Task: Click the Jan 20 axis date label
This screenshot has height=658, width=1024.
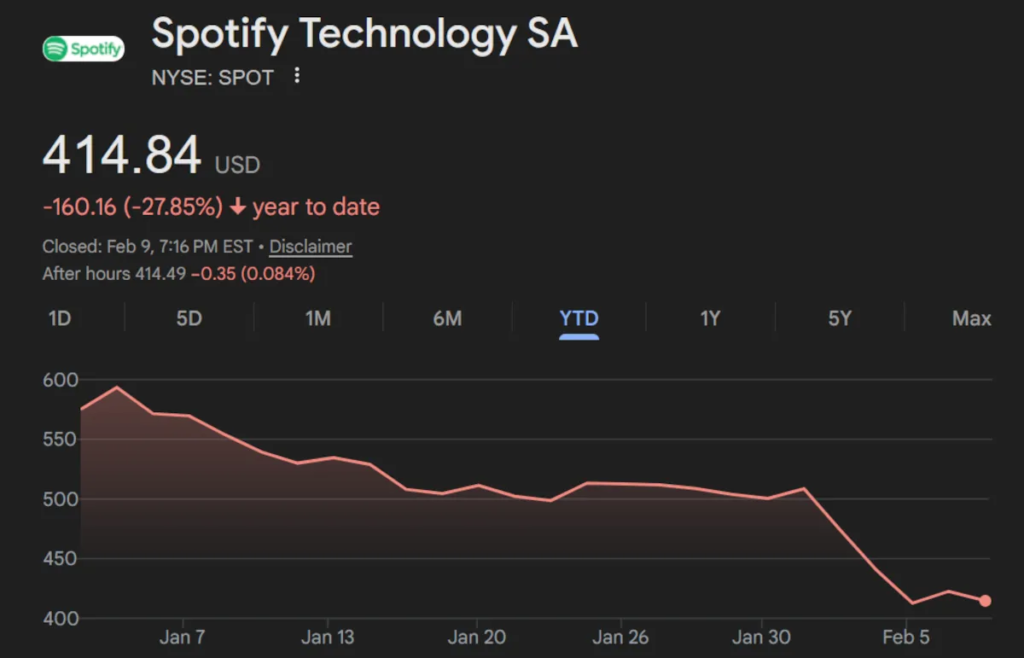Action: 476,637
